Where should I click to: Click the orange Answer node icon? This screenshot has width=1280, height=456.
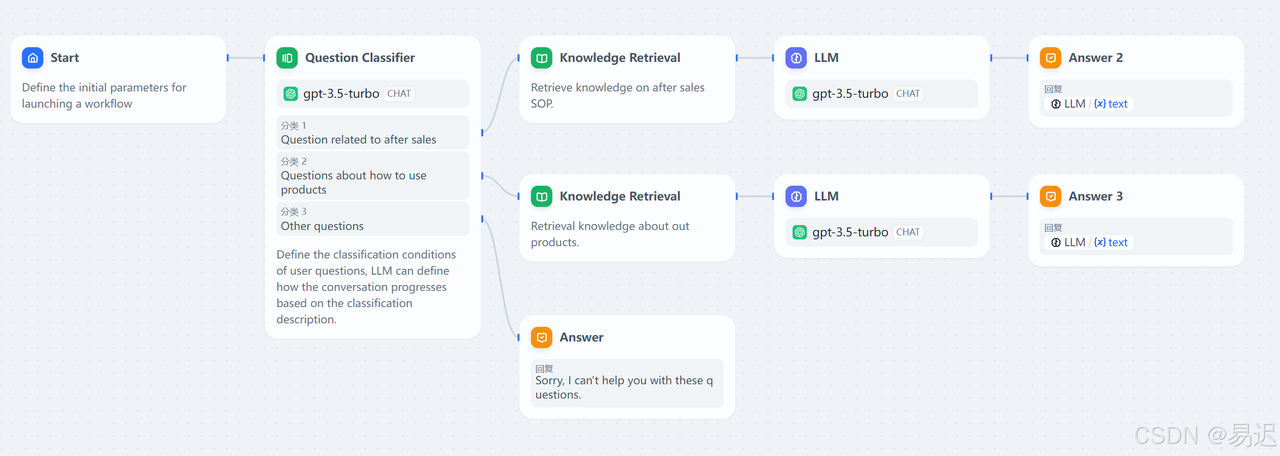542,338
